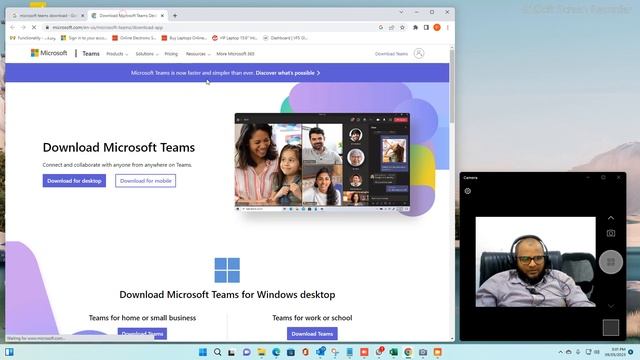
Task: Open Chrome side panel icon
Action: 426,27
